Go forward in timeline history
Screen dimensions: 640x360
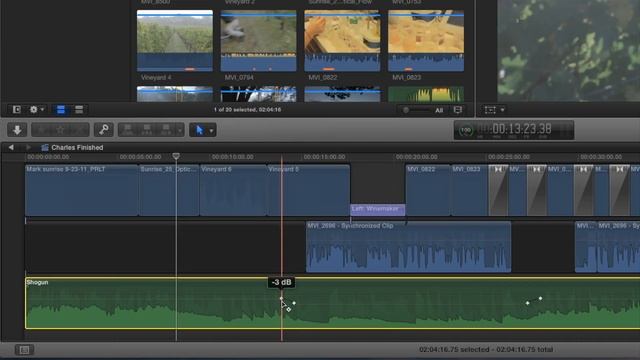click(x=28, y=147)
